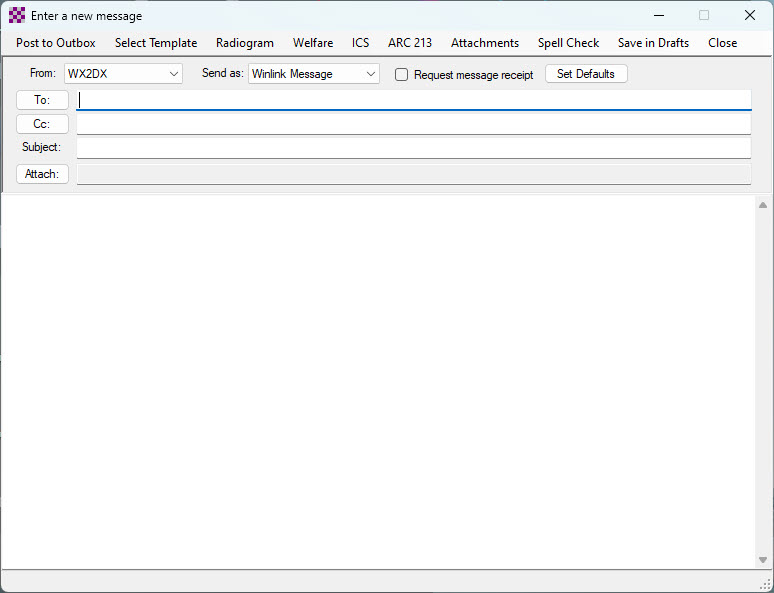Open the Radiogram form menu
This screenshot has height=593, width=774.
[x=245, y=43]
